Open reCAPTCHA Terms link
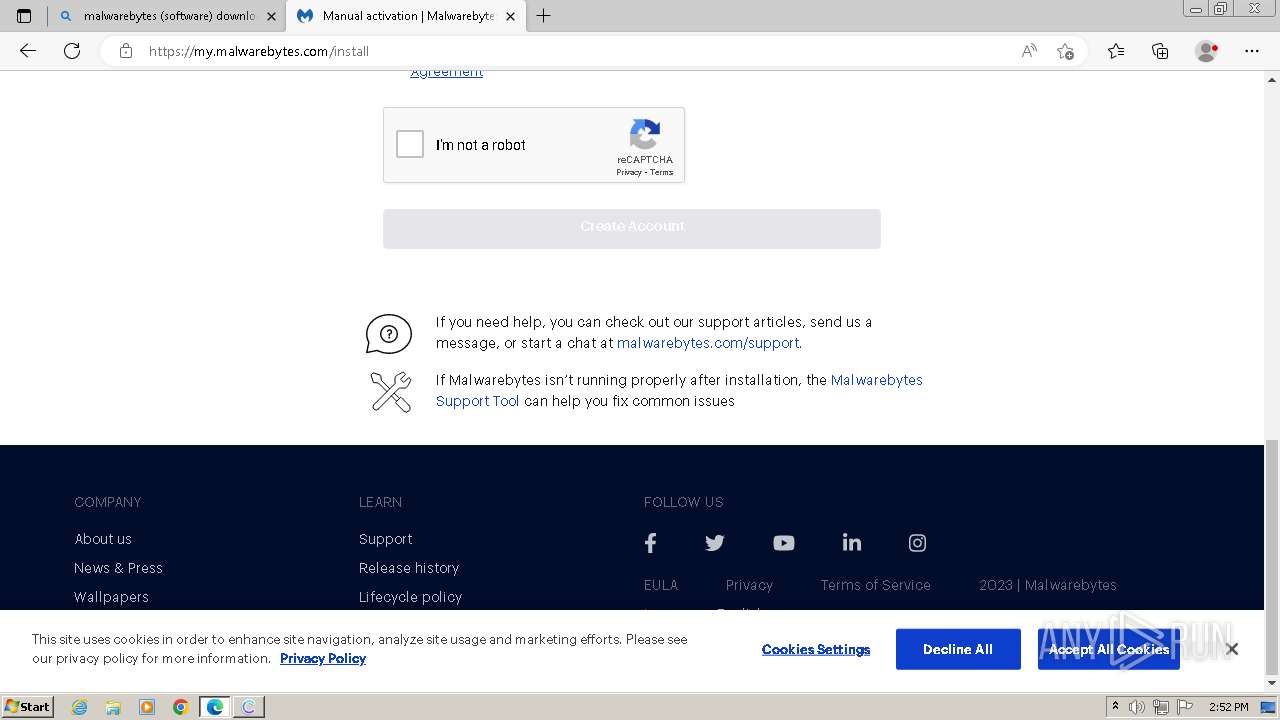 click(x=662, y=172)
